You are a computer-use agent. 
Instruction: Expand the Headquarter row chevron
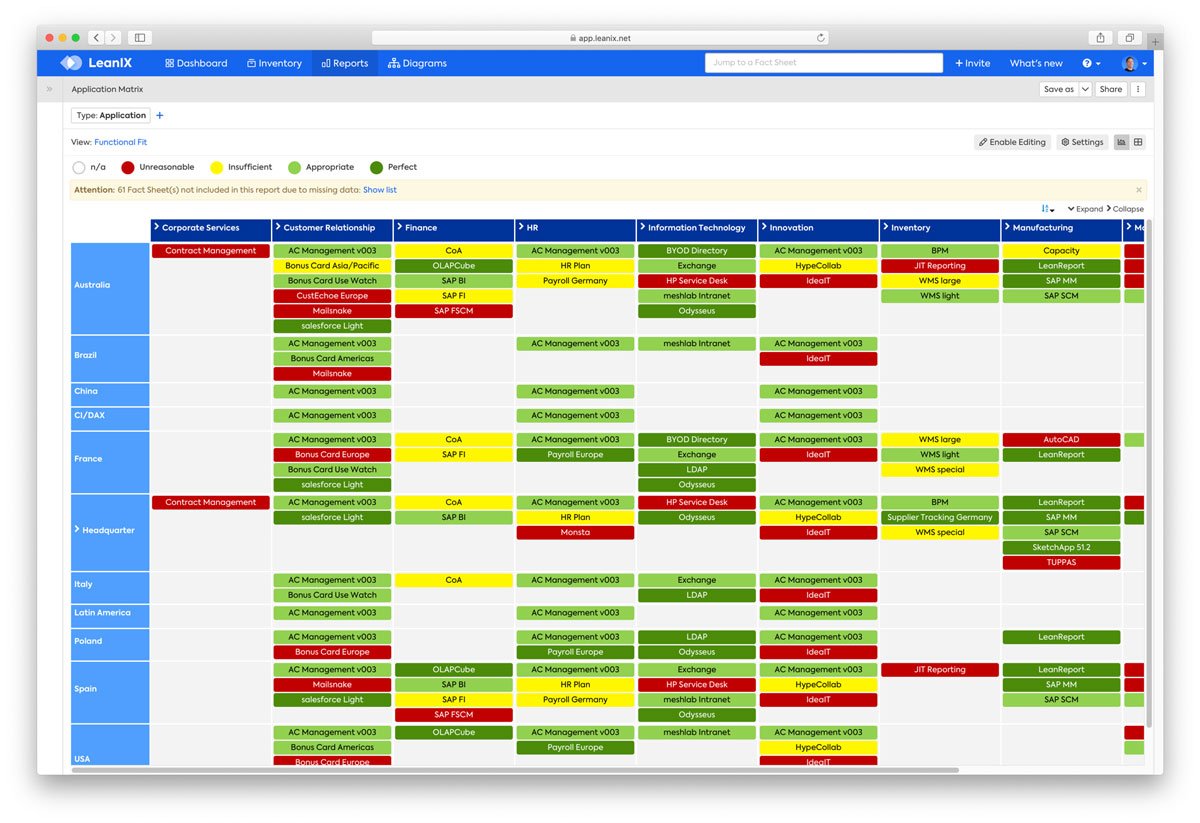pyautogui.click(x=75, y=530)
